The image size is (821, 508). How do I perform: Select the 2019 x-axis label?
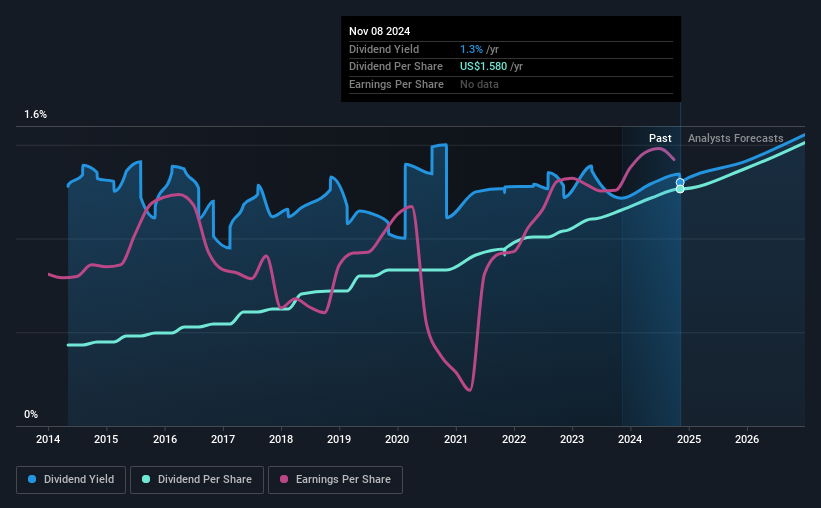click(x=339, y=439)
